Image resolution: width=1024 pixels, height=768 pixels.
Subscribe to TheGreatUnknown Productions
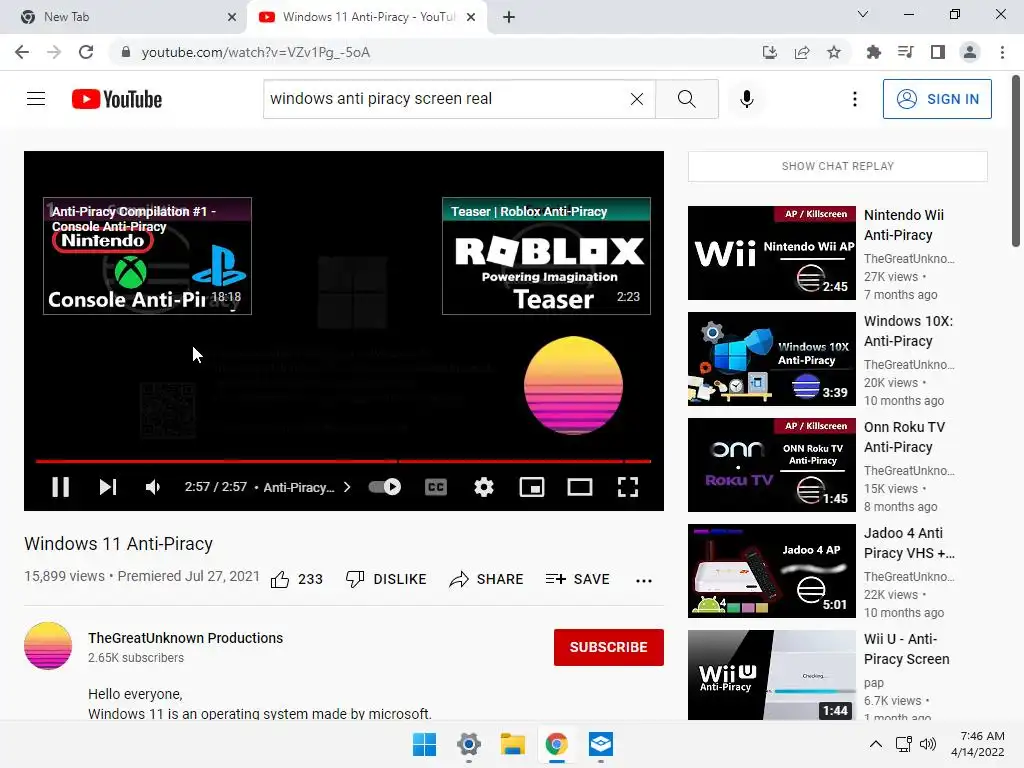609,647
